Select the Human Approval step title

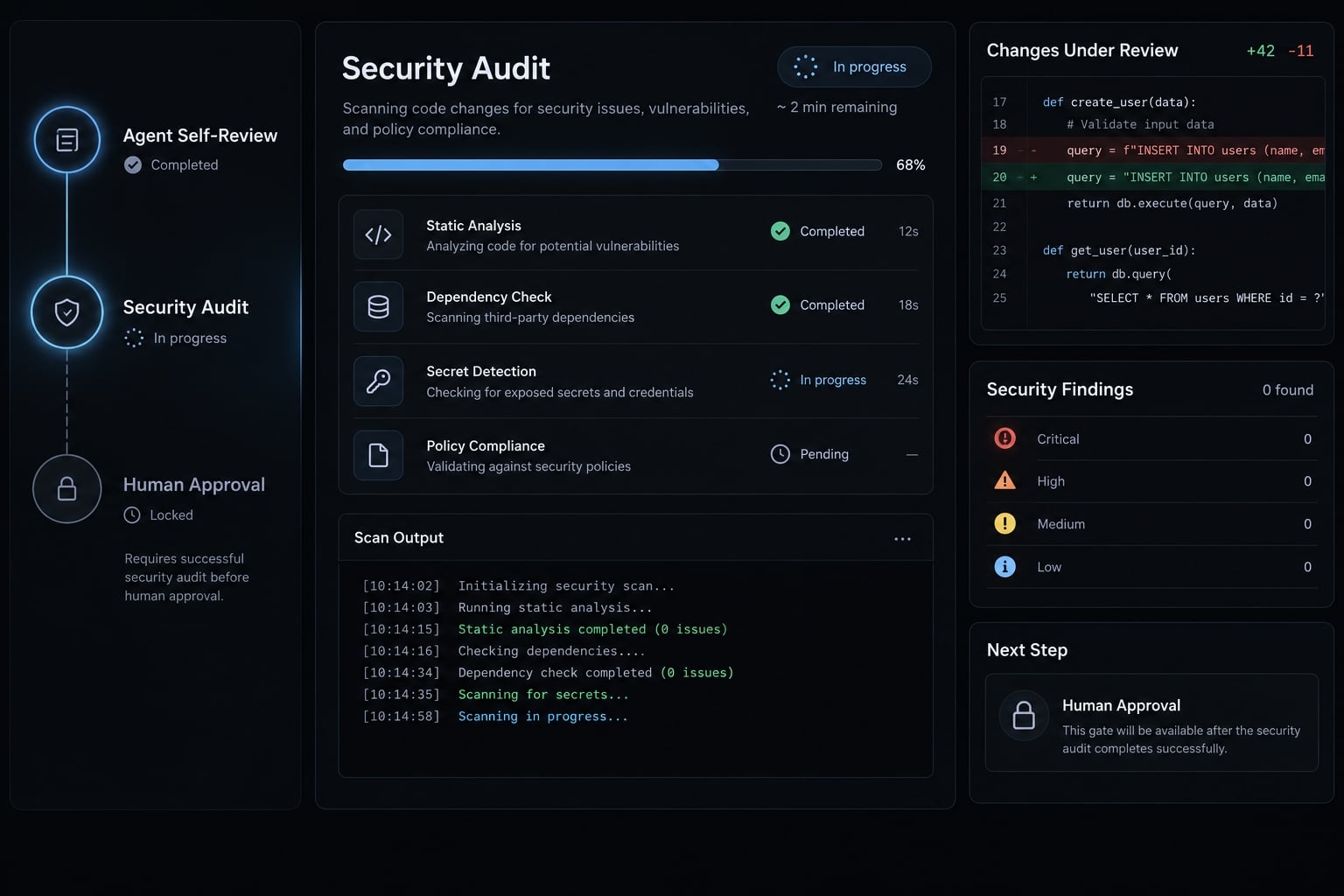click(194, 485)
